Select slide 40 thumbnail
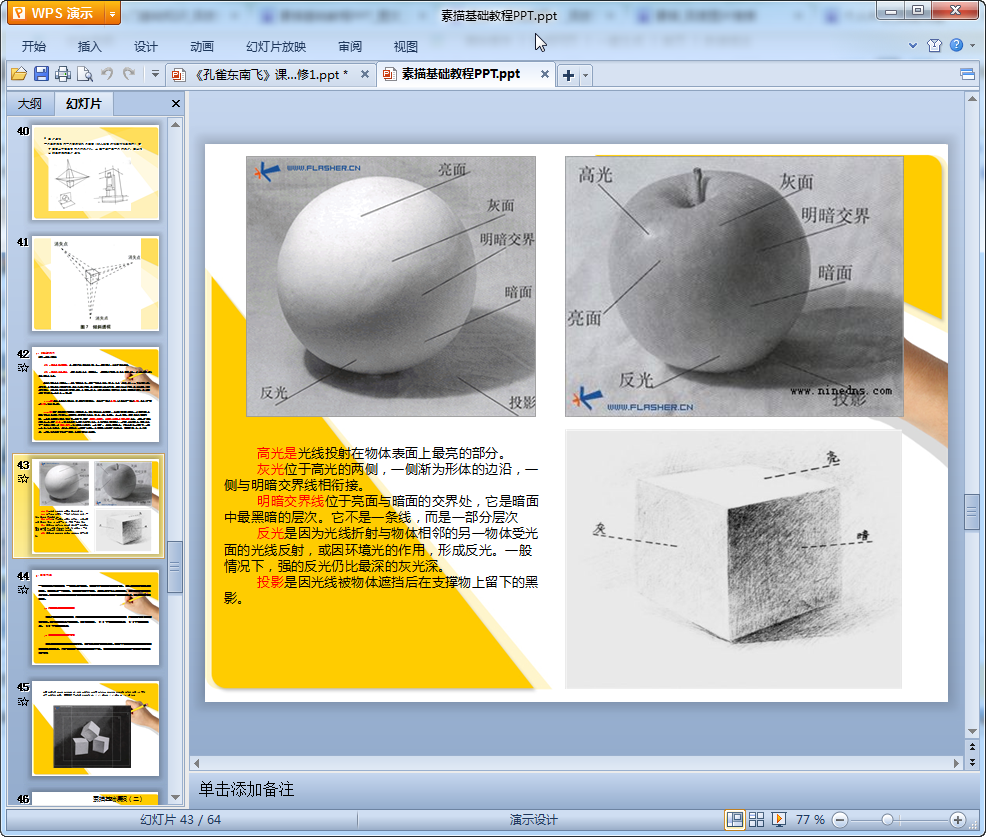Image resolution: width=986 pixels, height=837 pixels. click(96, 172)
